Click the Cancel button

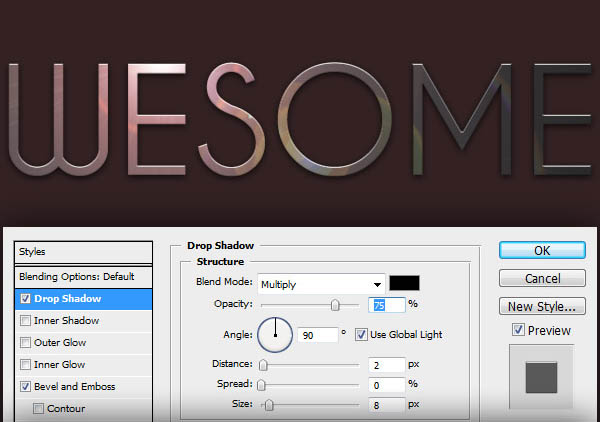pos(542,278)
